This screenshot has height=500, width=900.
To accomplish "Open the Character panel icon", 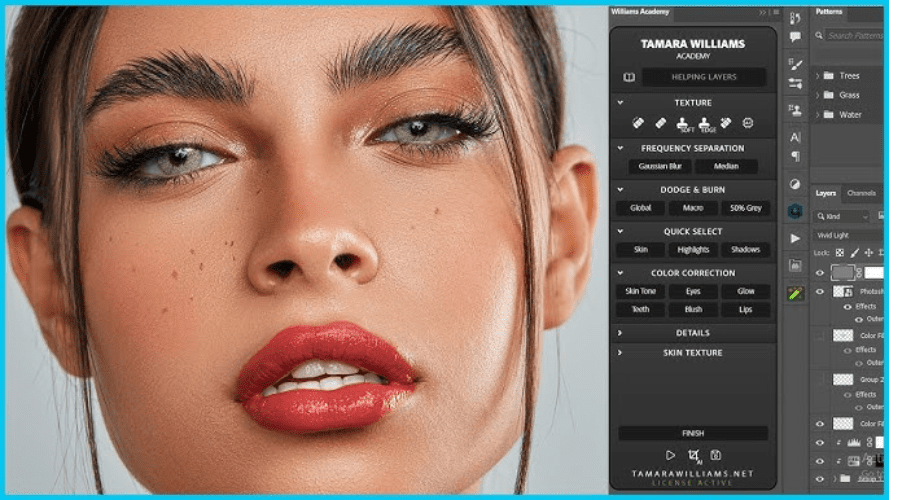I will (795, 137).
